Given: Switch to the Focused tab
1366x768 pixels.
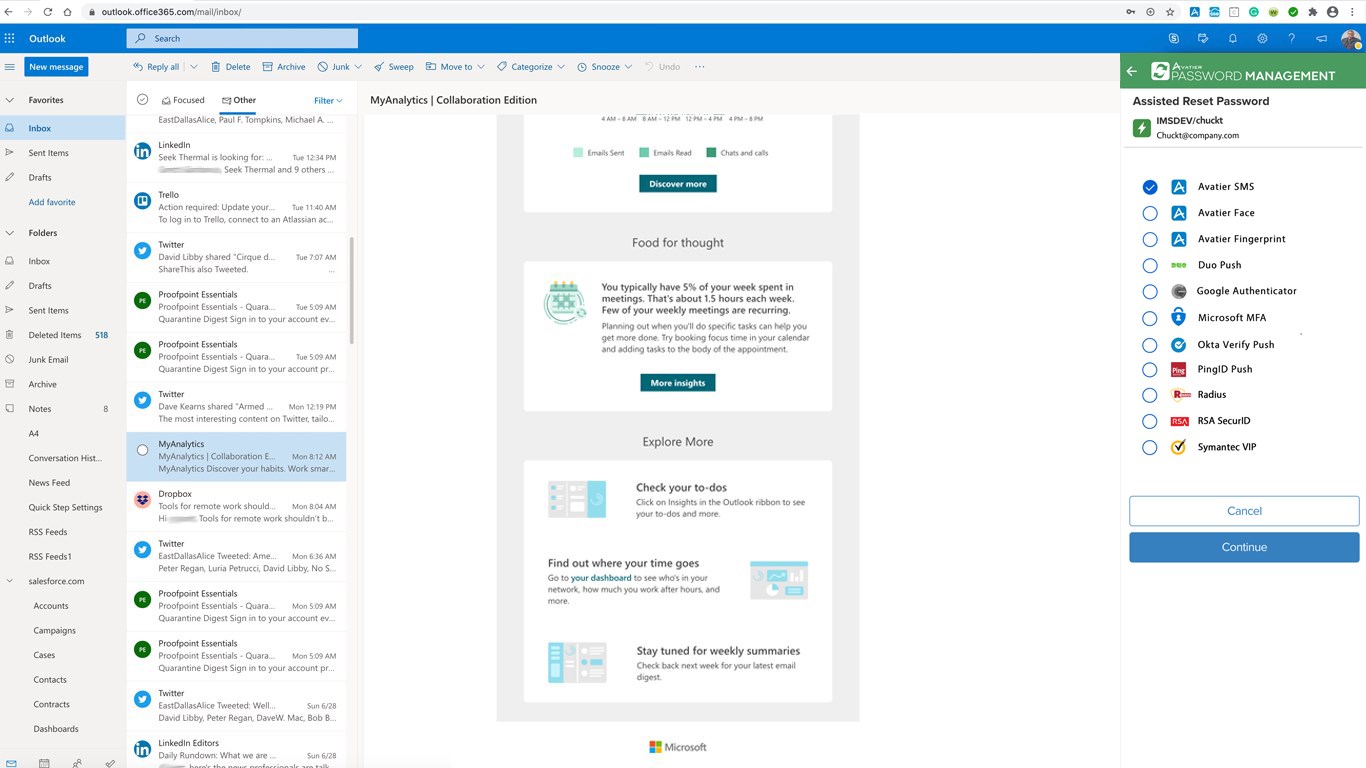Looking at the screenshot, I should 183,100.
